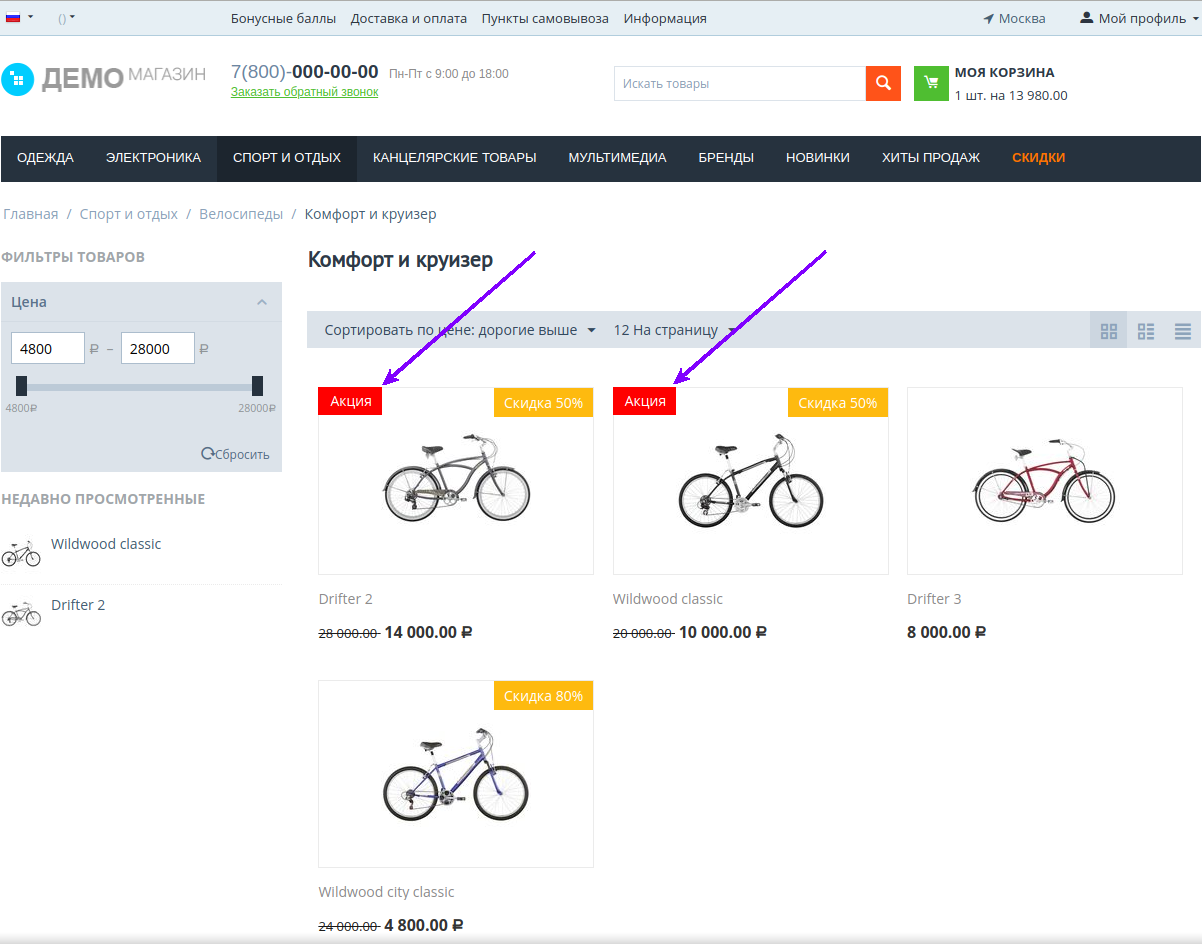The image size is (1202, 944).
Task: Click the Demo Magazin logo icon
Action: (x=18, y=80)
